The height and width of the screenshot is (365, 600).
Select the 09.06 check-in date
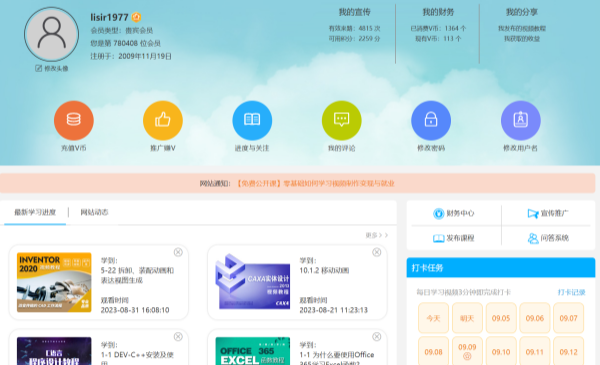pyautogui.click(x=535, y=318)
